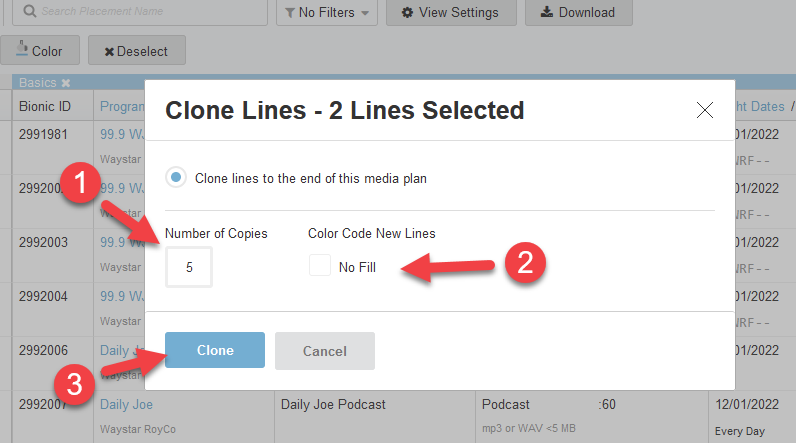This screenshot has height=443, width=796.
Task: Click the Daily Joe Podcast cell
Action: [x=333, y=404]
